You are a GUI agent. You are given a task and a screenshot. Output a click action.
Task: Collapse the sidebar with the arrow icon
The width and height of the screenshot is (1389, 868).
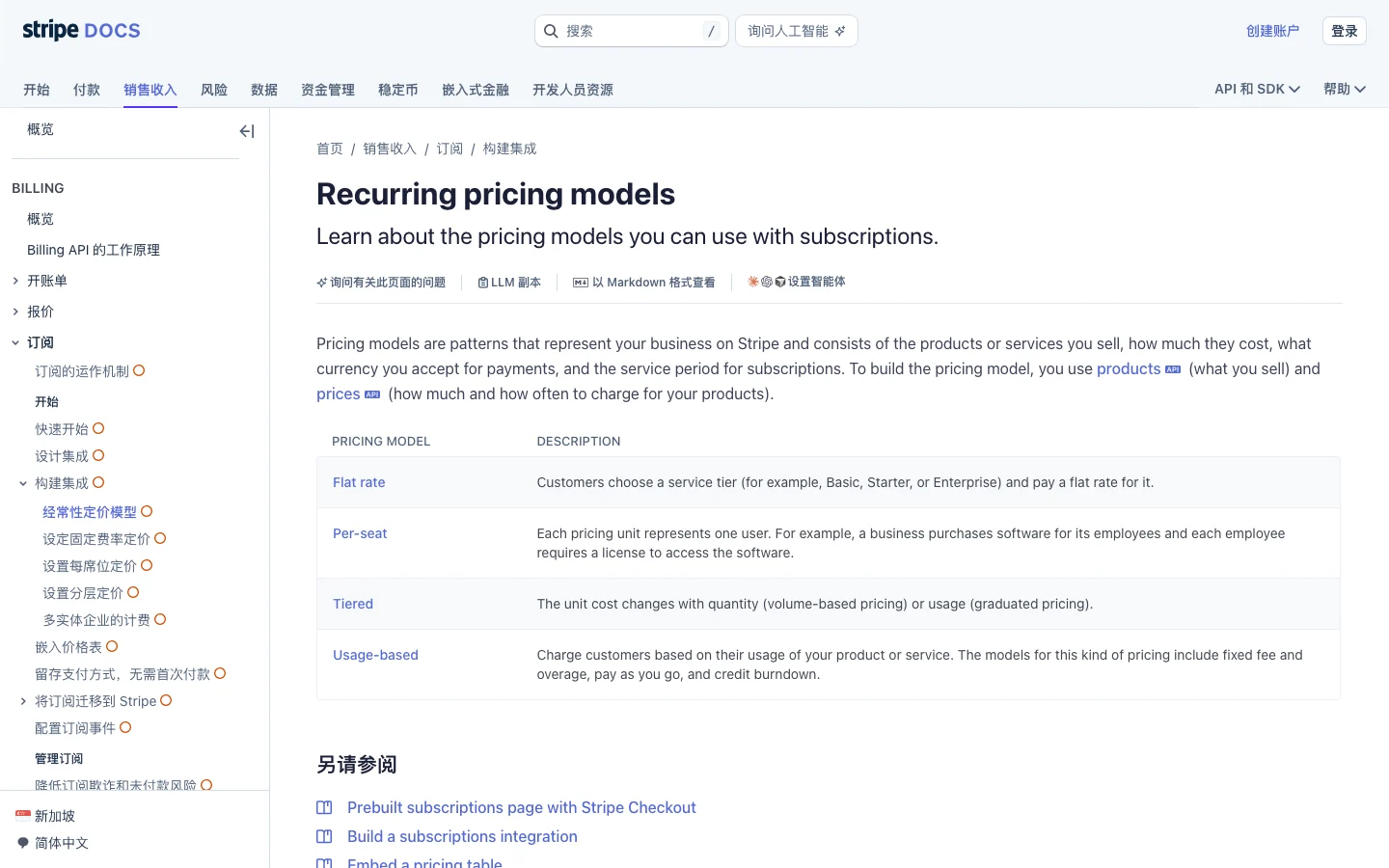click(247, 131)
